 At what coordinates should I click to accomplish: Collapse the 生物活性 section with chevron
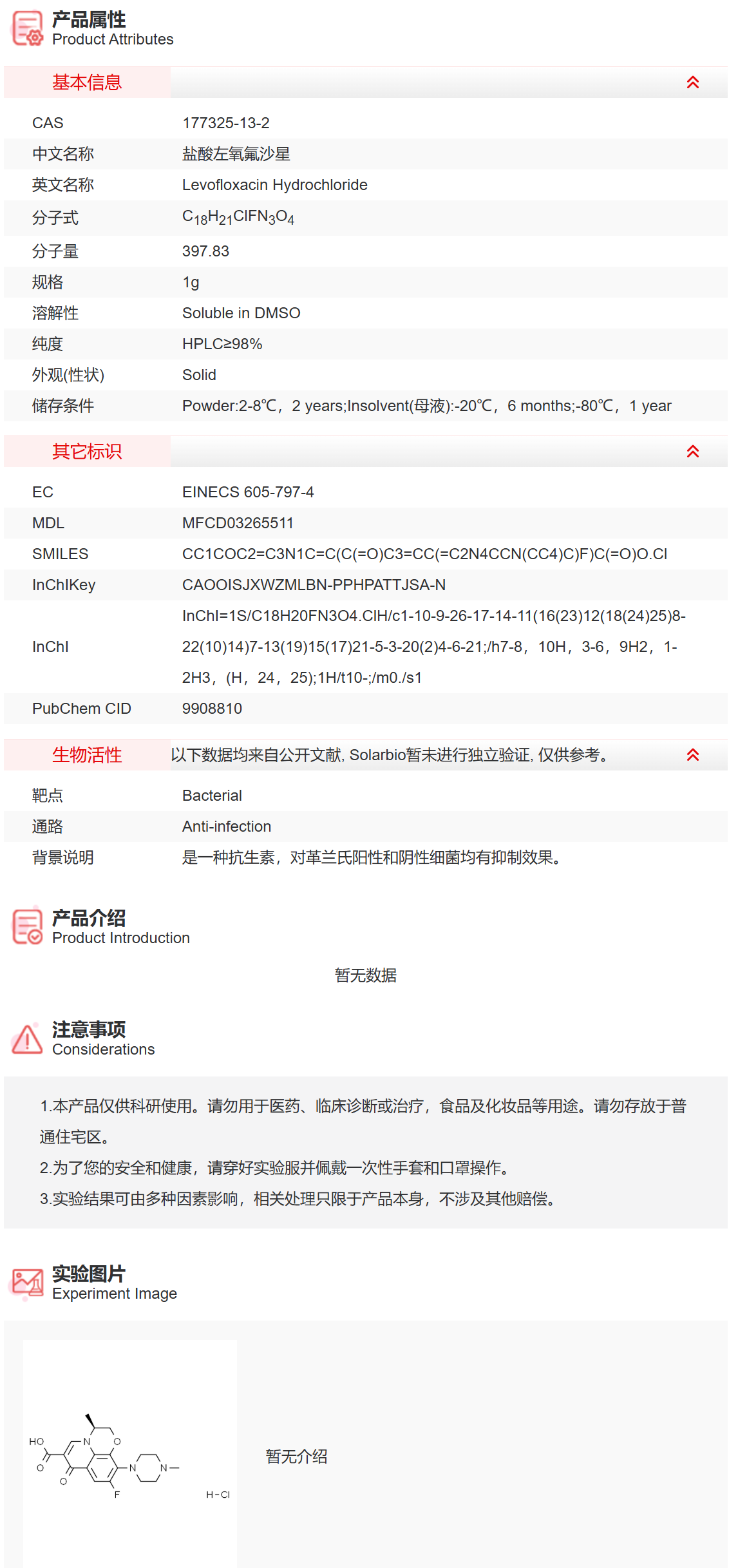693,755
